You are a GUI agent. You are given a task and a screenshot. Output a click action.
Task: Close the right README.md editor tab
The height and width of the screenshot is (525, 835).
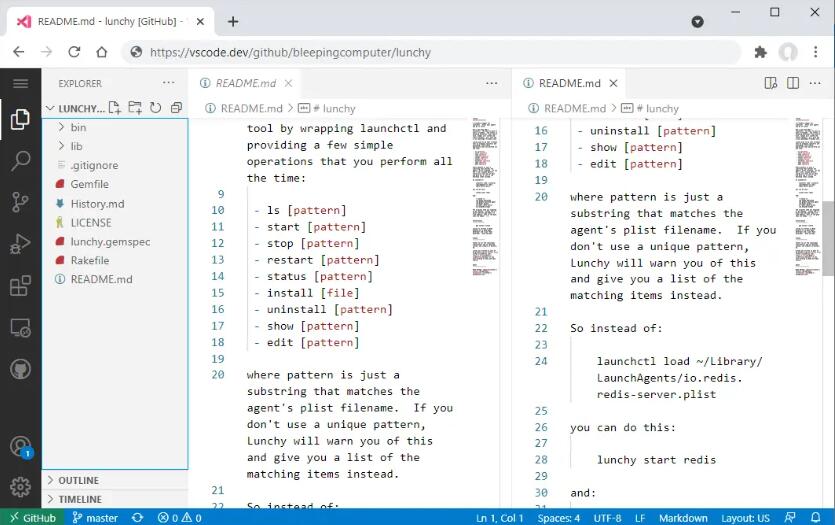pos(613,83)
